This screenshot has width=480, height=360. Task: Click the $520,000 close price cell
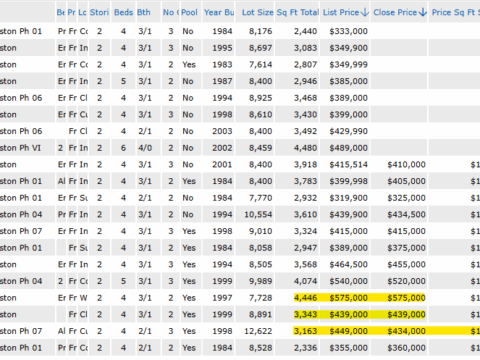[x=406, y=281]
